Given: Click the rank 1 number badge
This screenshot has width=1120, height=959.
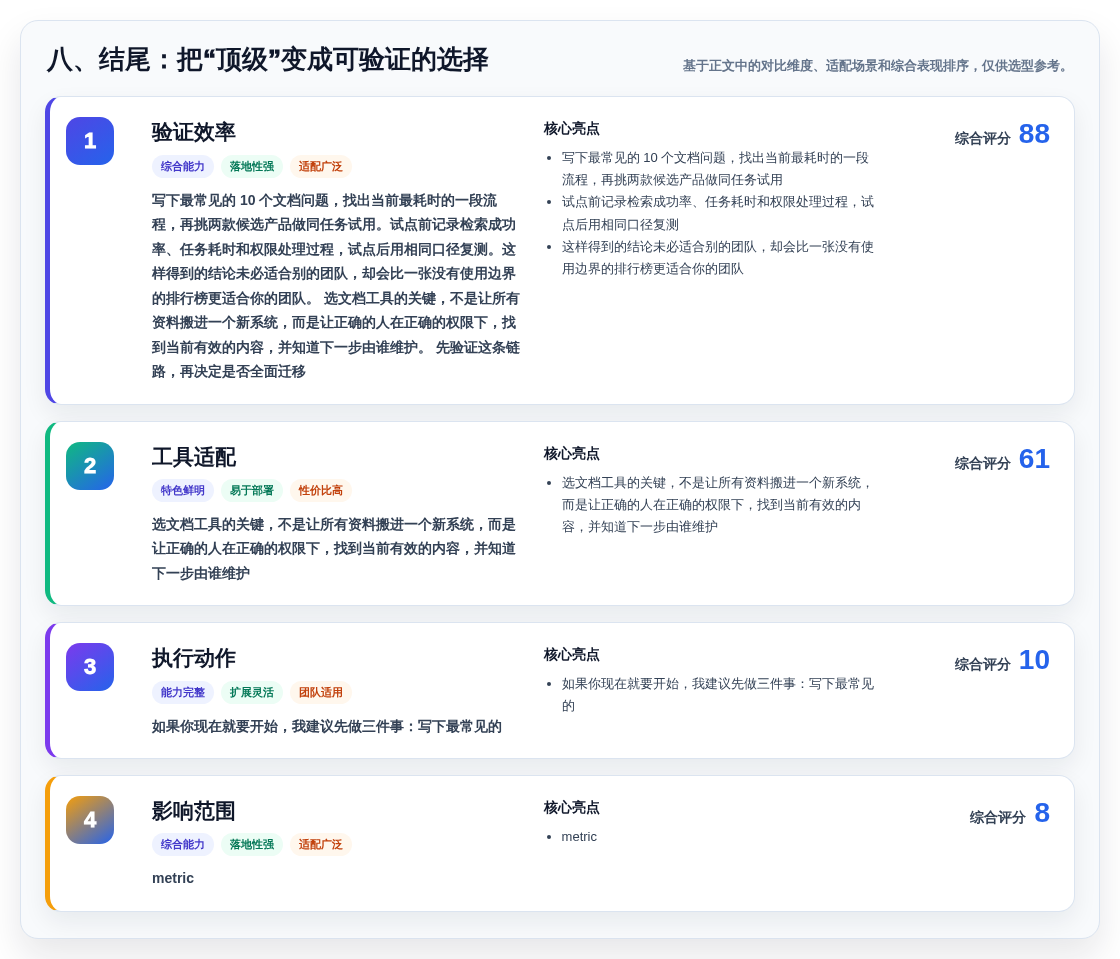Looking at the screenshot, I should click(90, 141).
